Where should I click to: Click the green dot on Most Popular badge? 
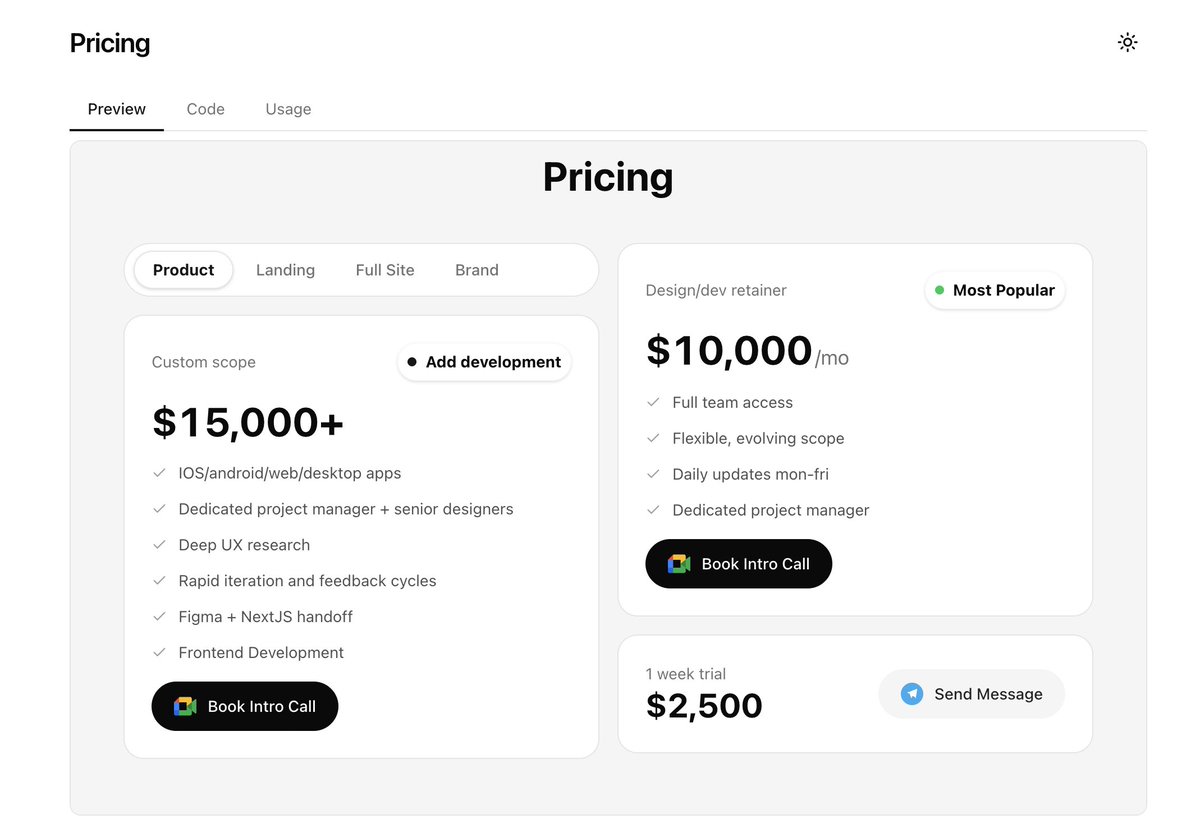point(939,290)
